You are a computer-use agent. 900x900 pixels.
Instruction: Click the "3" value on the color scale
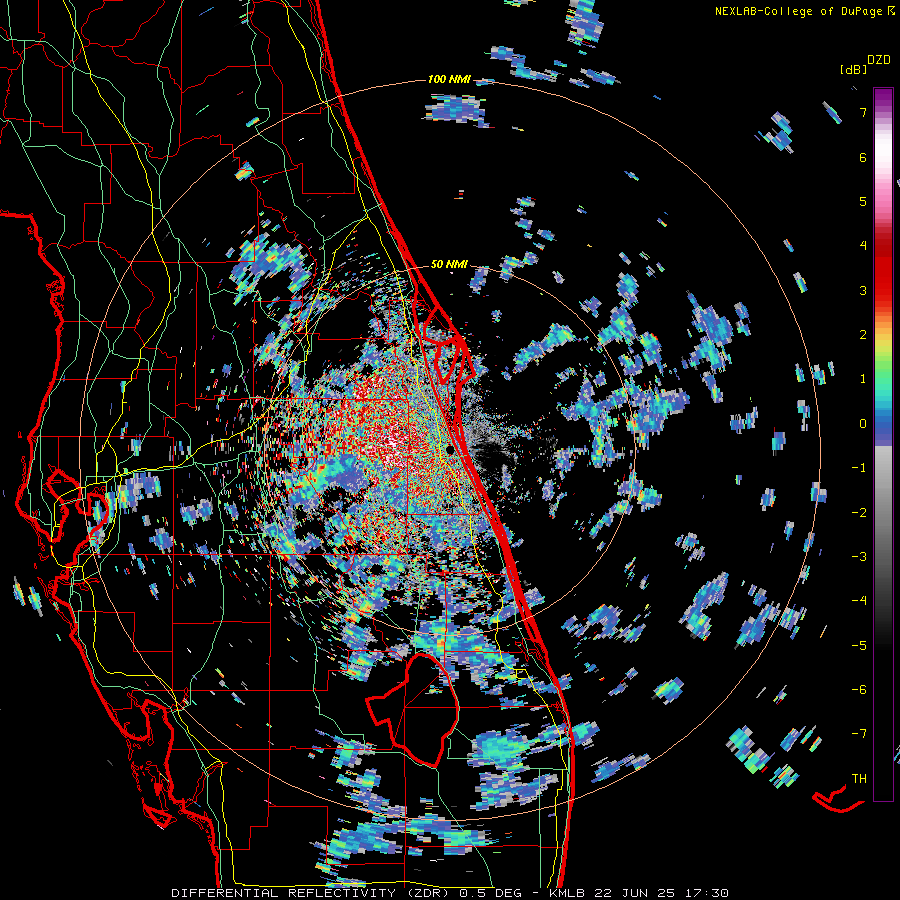click(x=863, y=290)
